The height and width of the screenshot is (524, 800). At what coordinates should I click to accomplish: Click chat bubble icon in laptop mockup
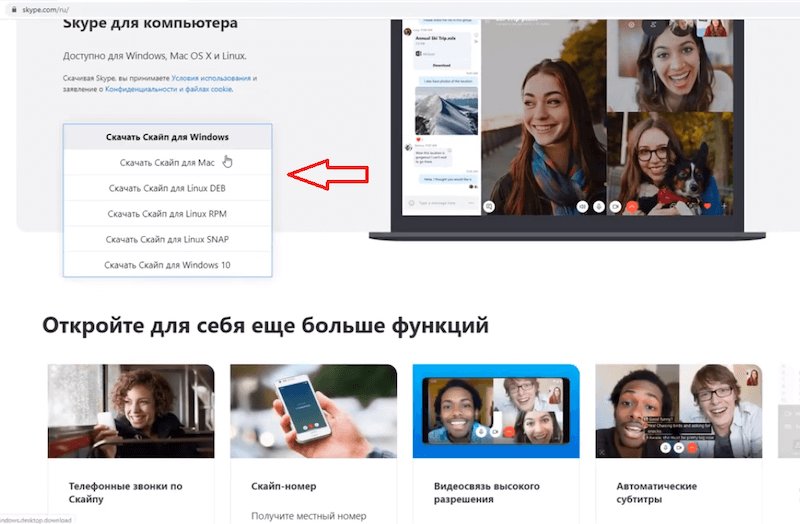coord(489,207)
